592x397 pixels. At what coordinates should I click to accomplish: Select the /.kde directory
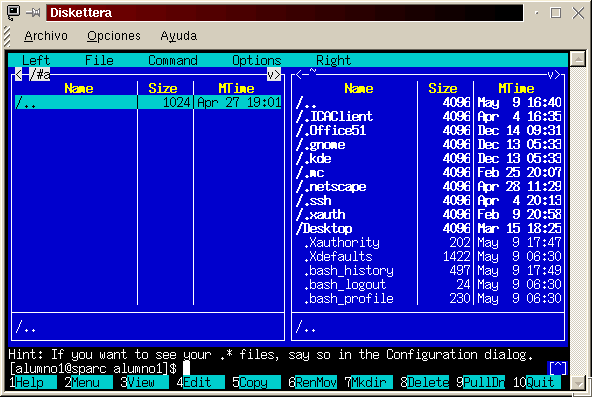point(428,158)
